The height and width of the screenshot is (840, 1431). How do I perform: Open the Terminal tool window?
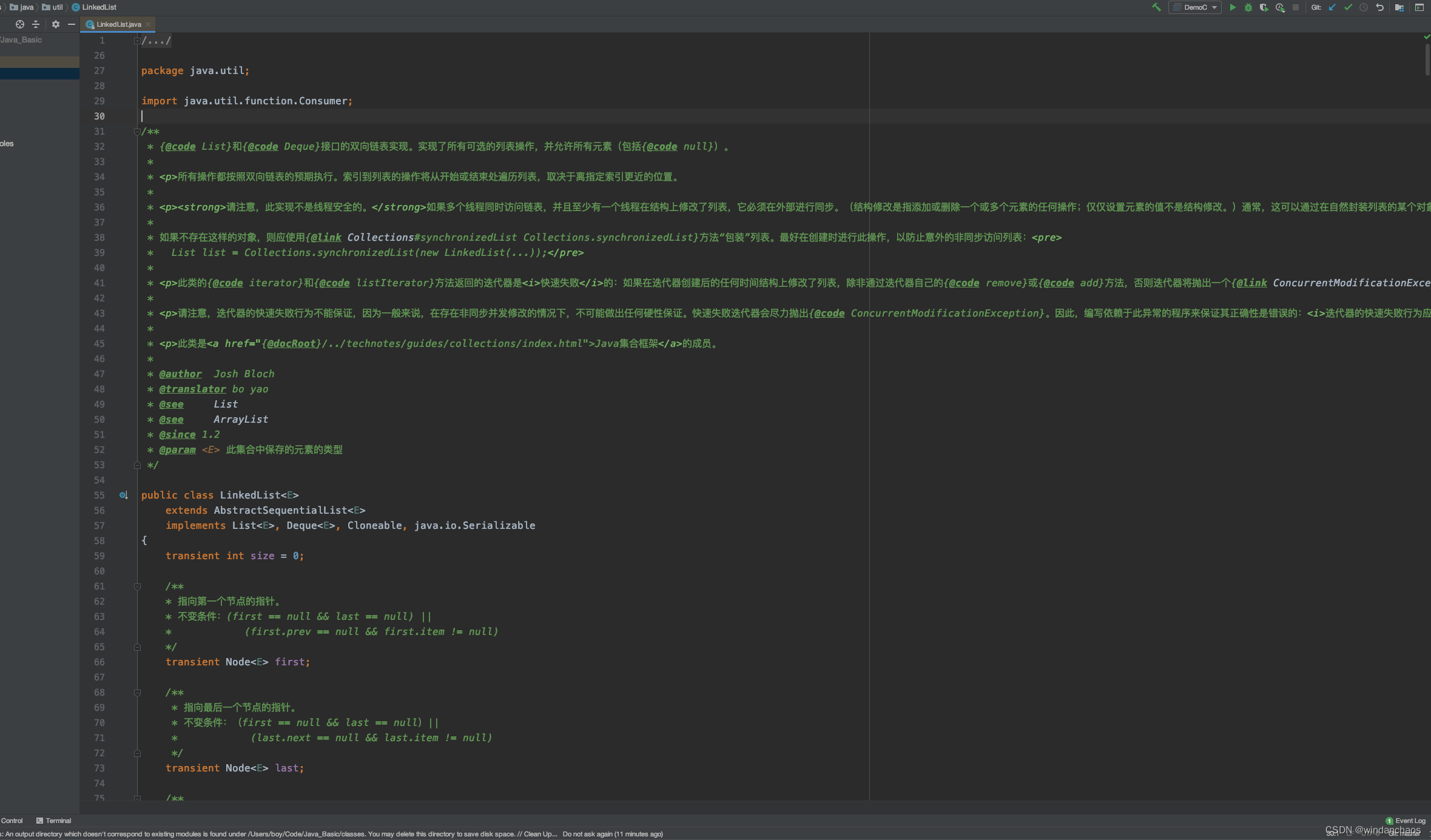click(54, 821)
